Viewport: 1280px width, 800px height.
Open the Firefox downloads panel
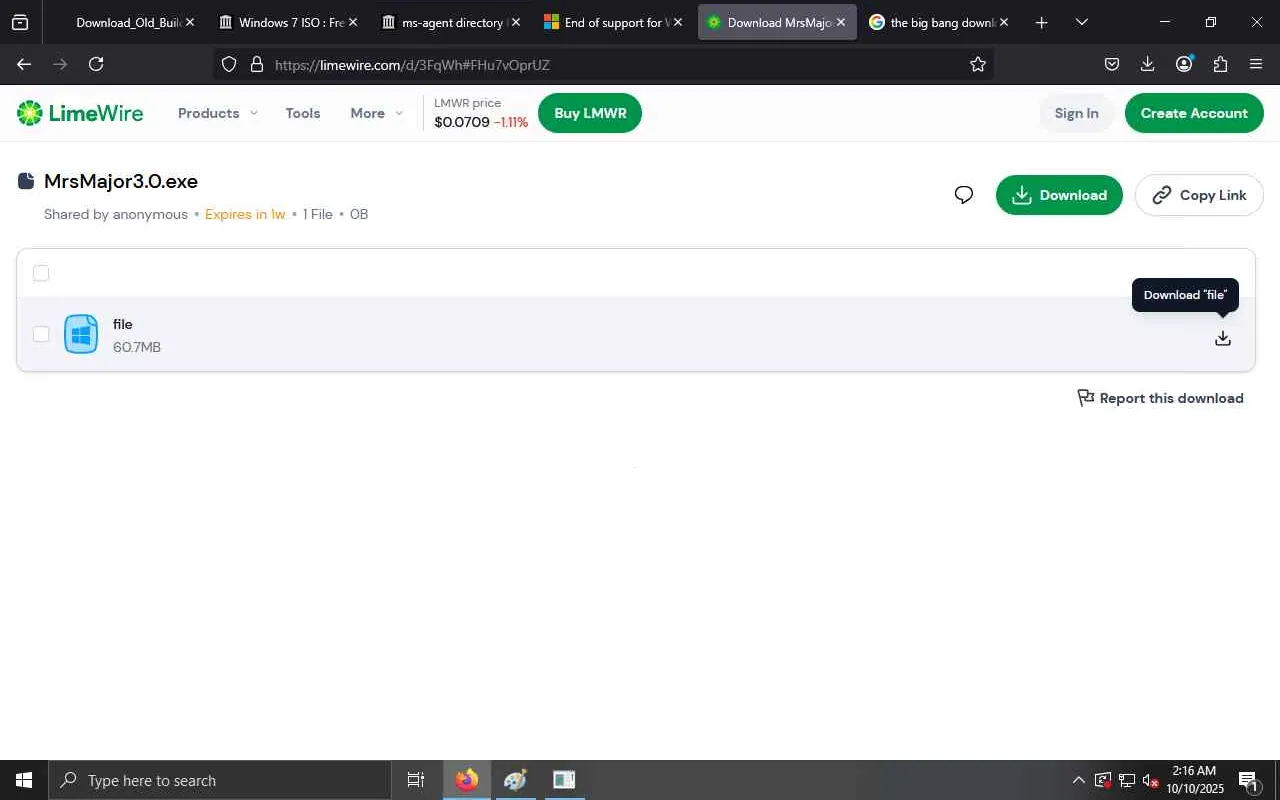1148,64
